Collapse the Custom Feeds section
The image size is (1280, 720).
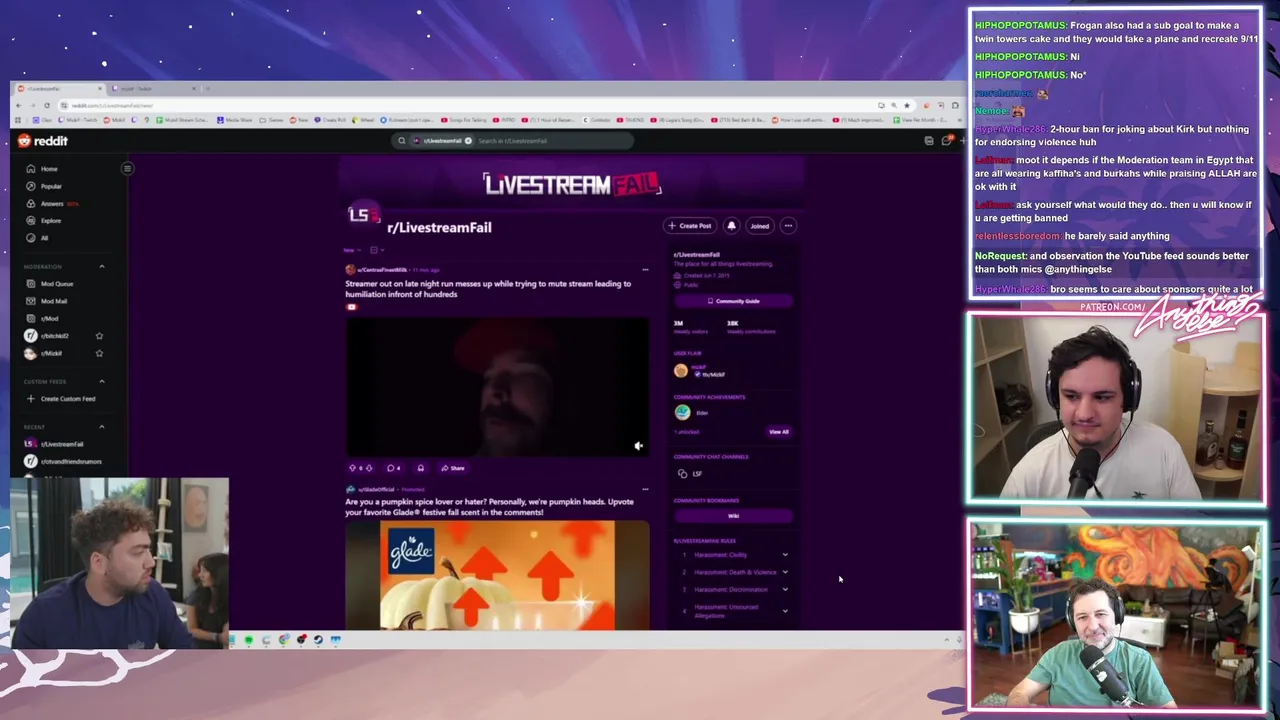pos(101,381)
